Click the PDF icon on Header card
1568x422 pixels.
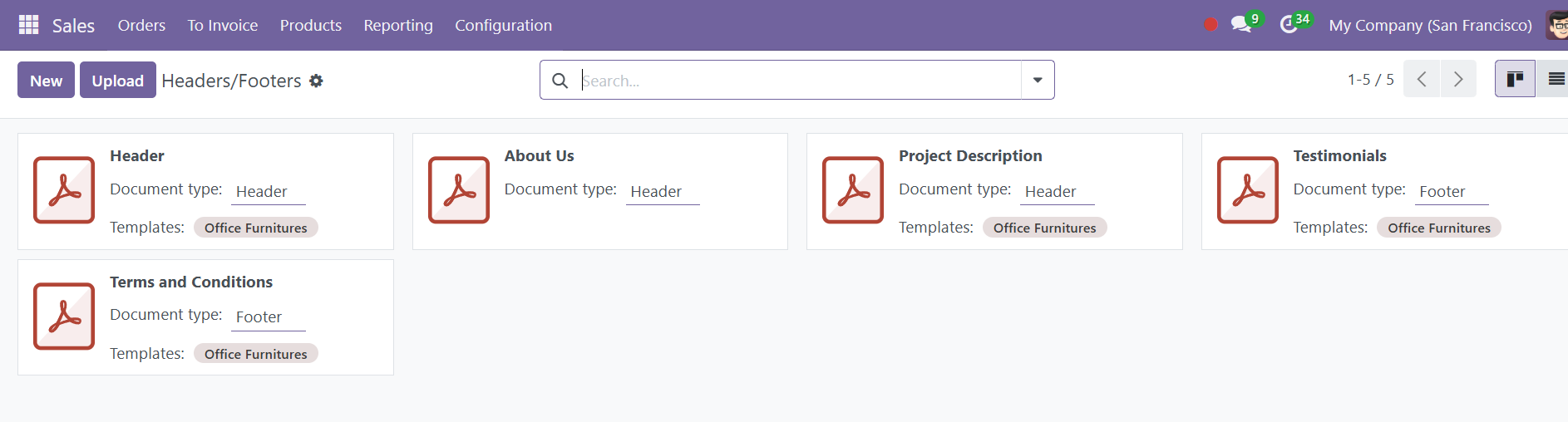click(64, 190)
